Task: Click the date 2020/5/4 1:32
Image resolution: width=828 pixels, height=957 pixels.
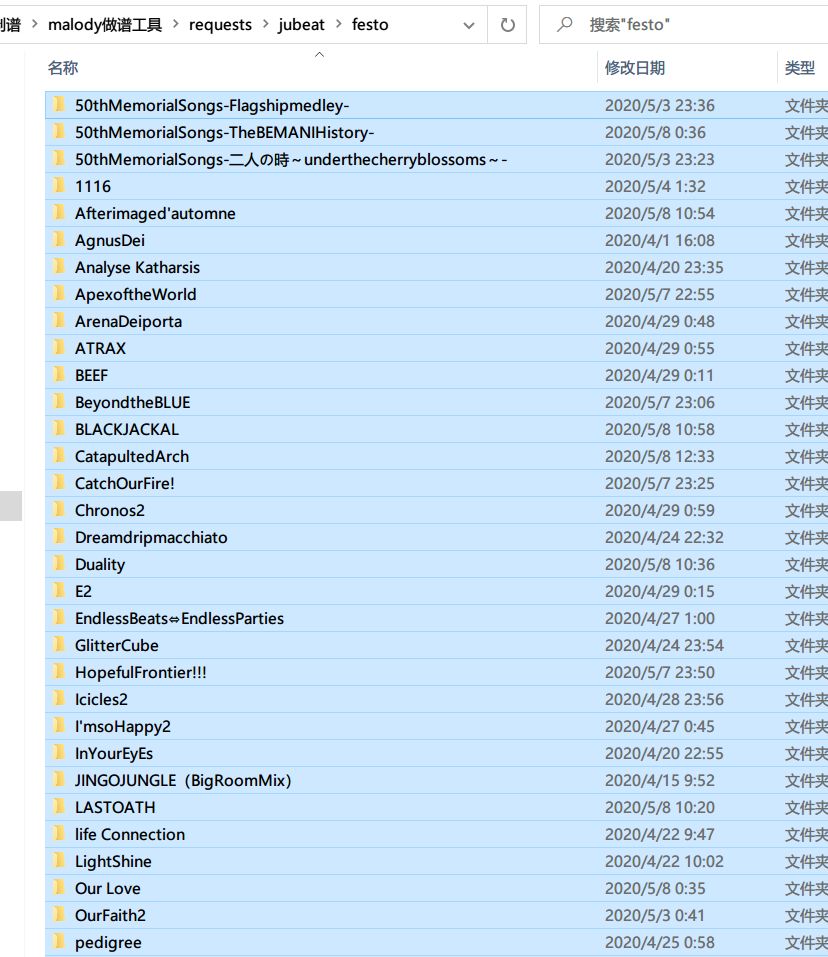Action: (x=655, y=186)
